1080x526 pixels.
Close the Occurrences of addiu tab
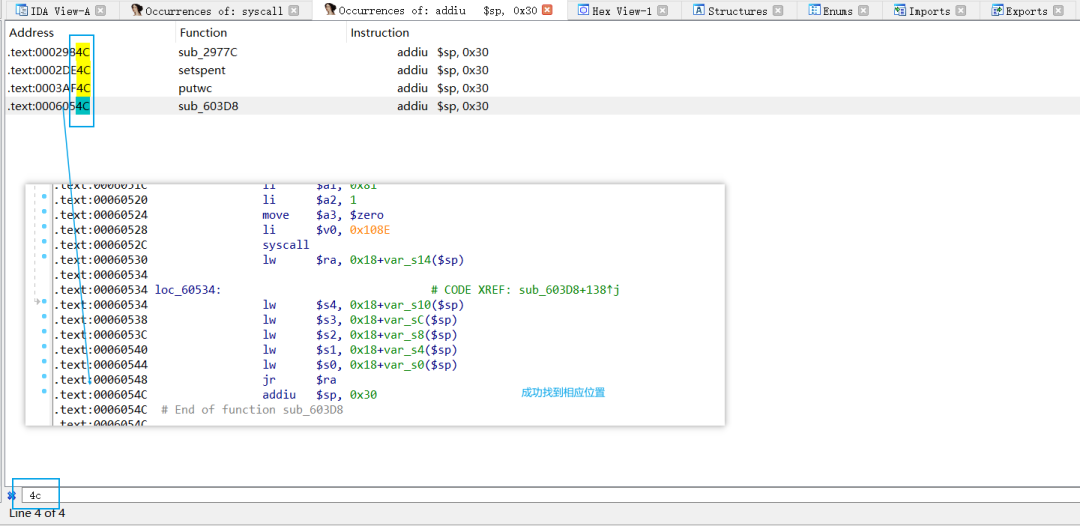coord(548,10)
